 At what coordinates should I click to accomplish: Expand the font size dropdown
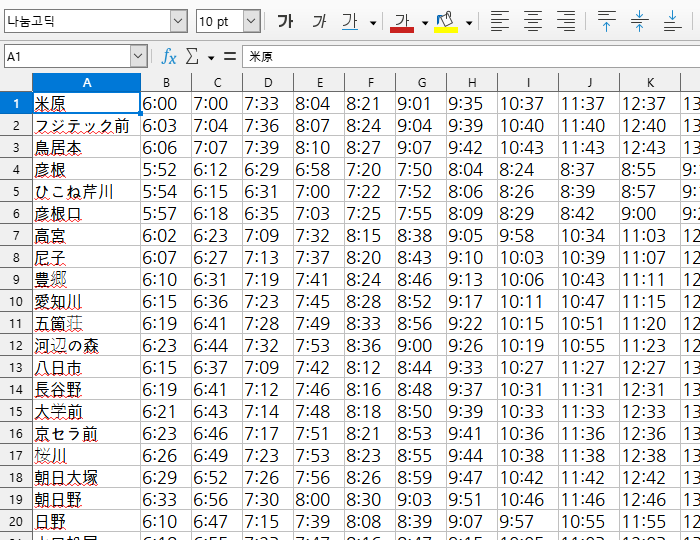pos(252,21)
